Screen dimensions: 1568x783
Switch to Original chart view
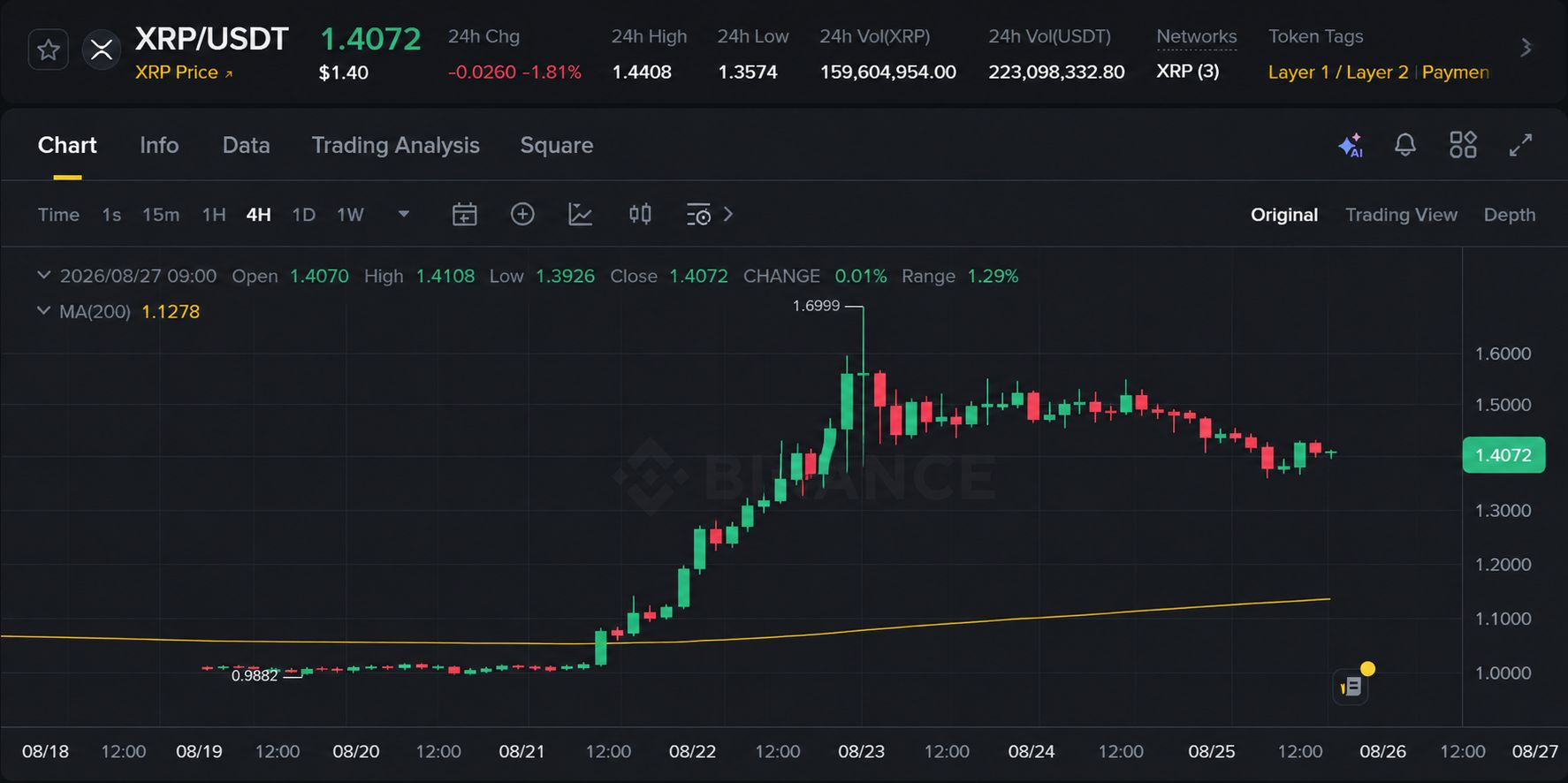(x=1283, y=215)
